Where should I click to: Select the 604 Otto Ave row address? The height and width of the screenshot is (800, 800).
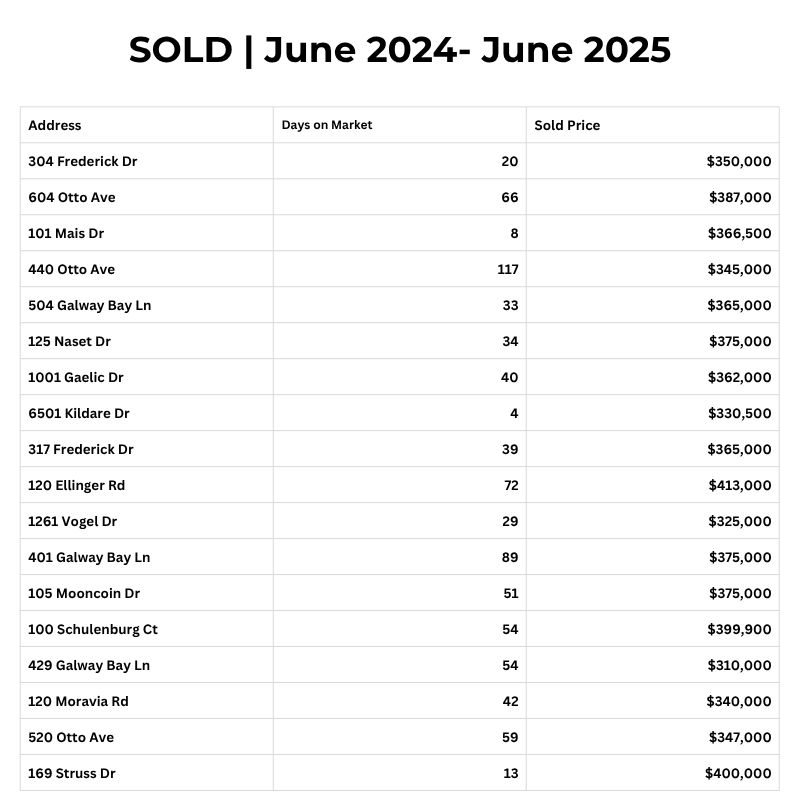[x=72, y=197]
